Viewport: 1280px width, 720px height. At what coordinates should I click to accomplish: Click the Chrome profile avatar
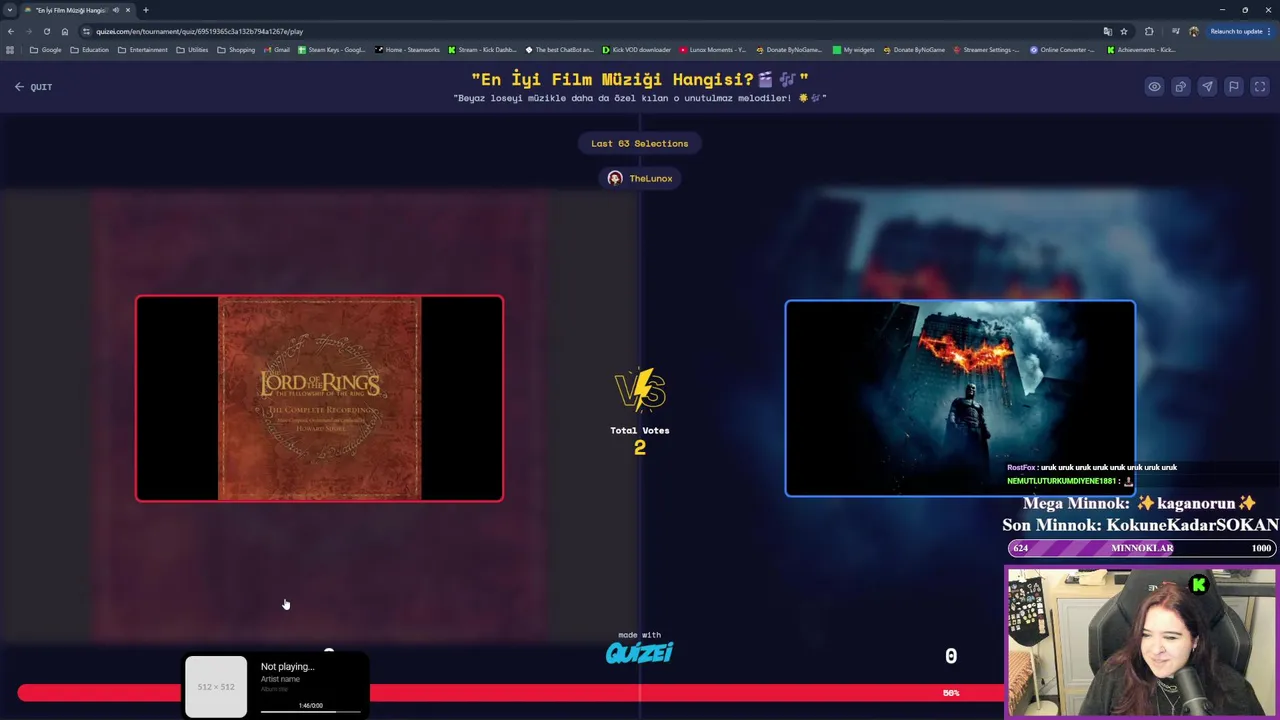click(x=1194, y=31)
